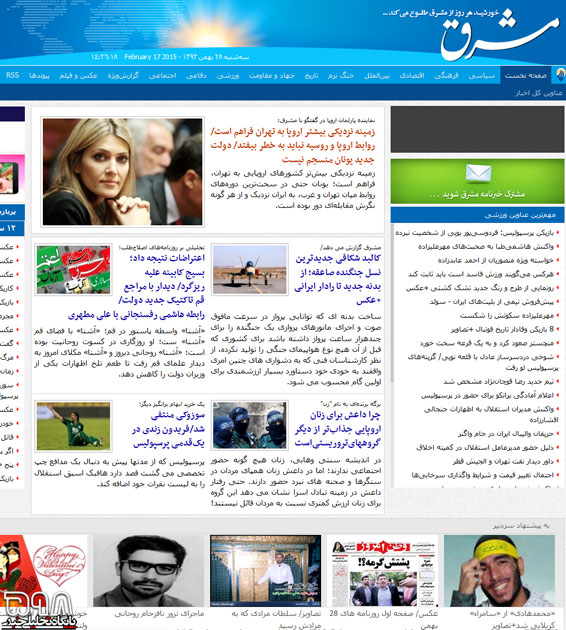The height and width of the screenshot is (630, 566).
Task: Open the اقتصادی menu section
Action: coord(412,75)
